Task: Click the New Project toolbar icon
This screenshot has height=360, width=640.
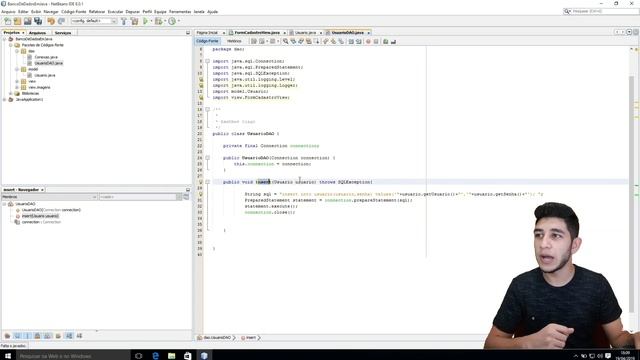Action: coord(18,21)
